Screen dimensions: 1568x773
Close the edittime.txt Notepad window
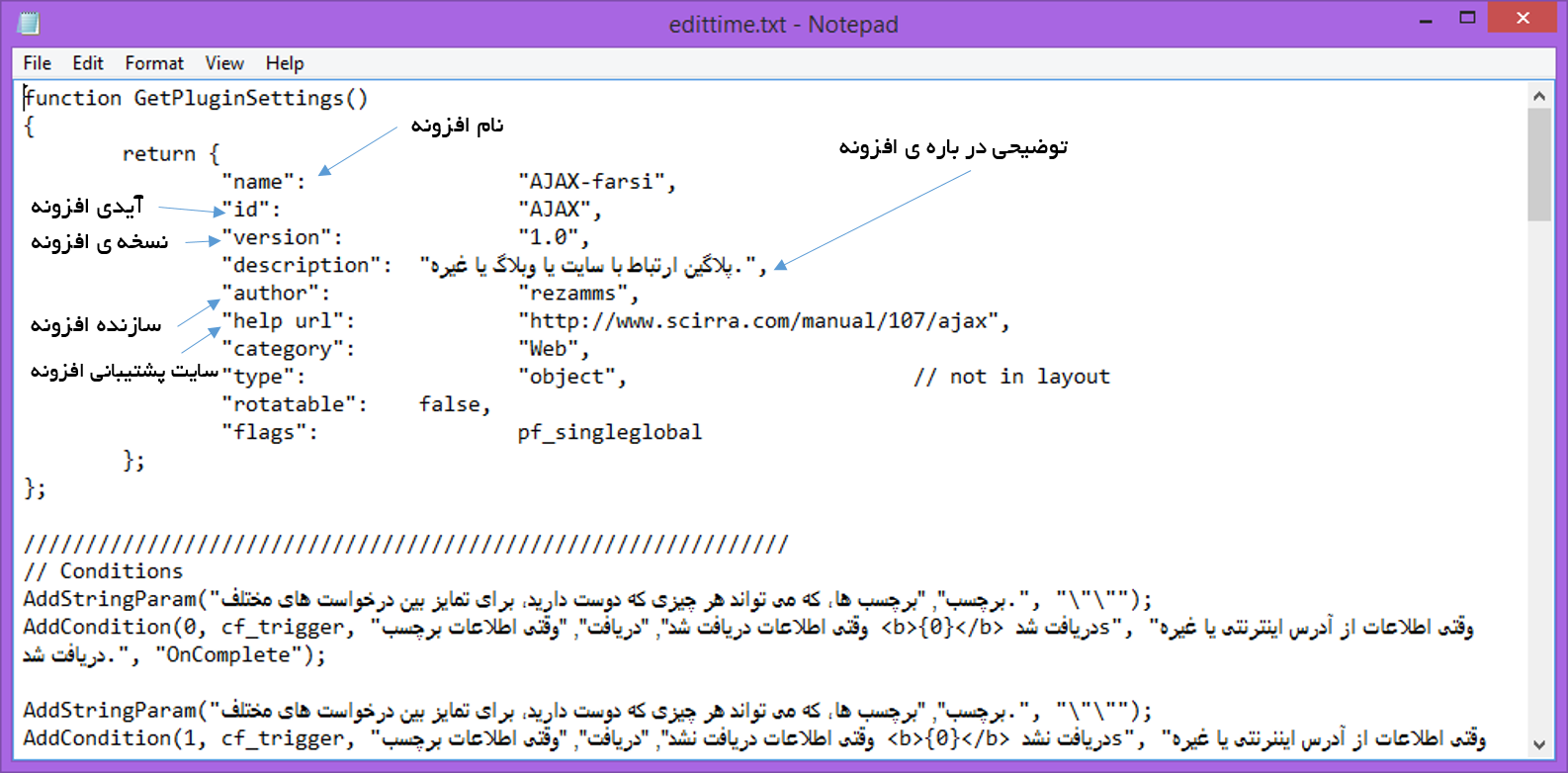[x=1522, y=19]
